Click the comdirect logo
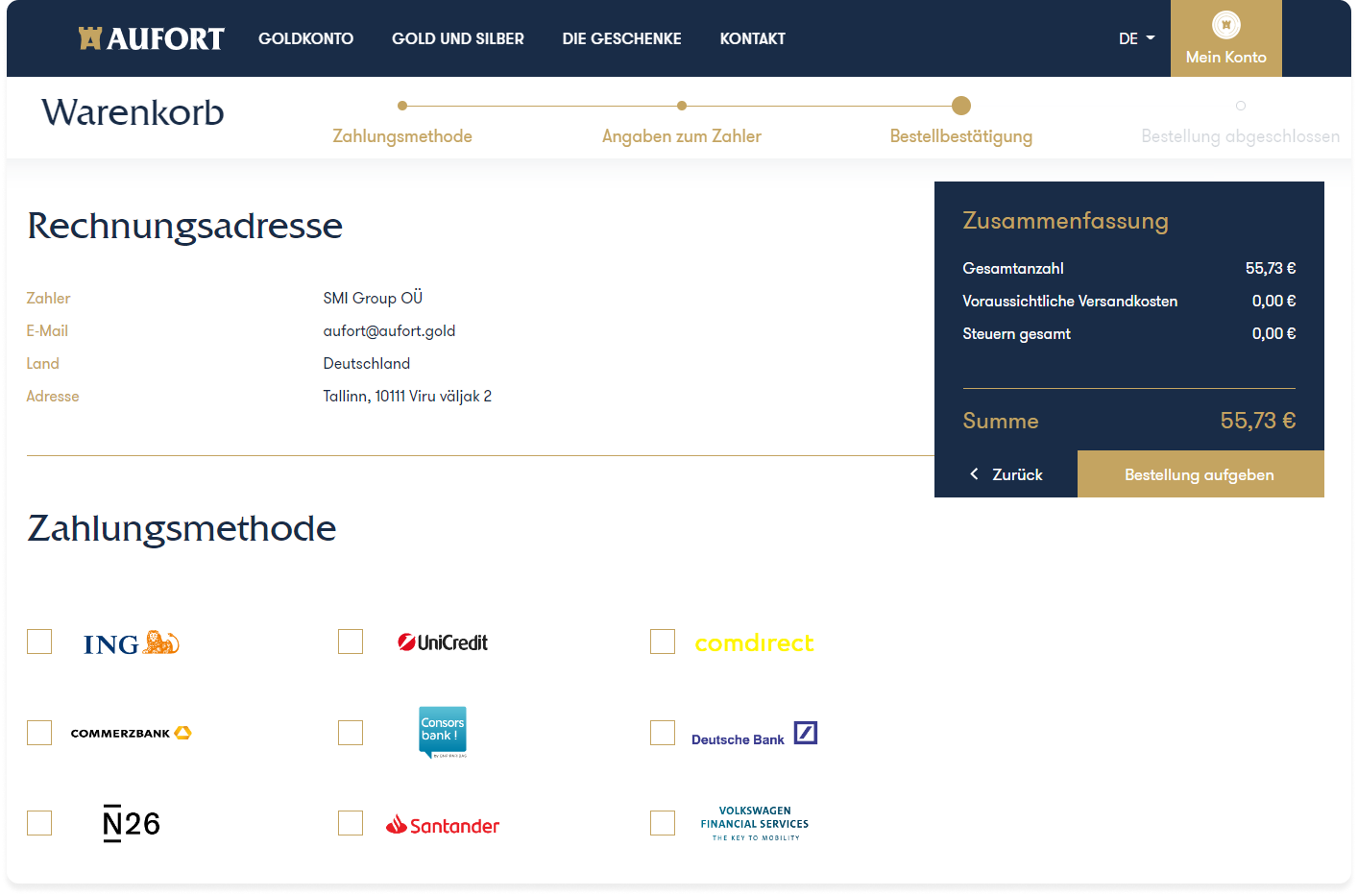The image size is (1358, 896). tap(754, 642)
